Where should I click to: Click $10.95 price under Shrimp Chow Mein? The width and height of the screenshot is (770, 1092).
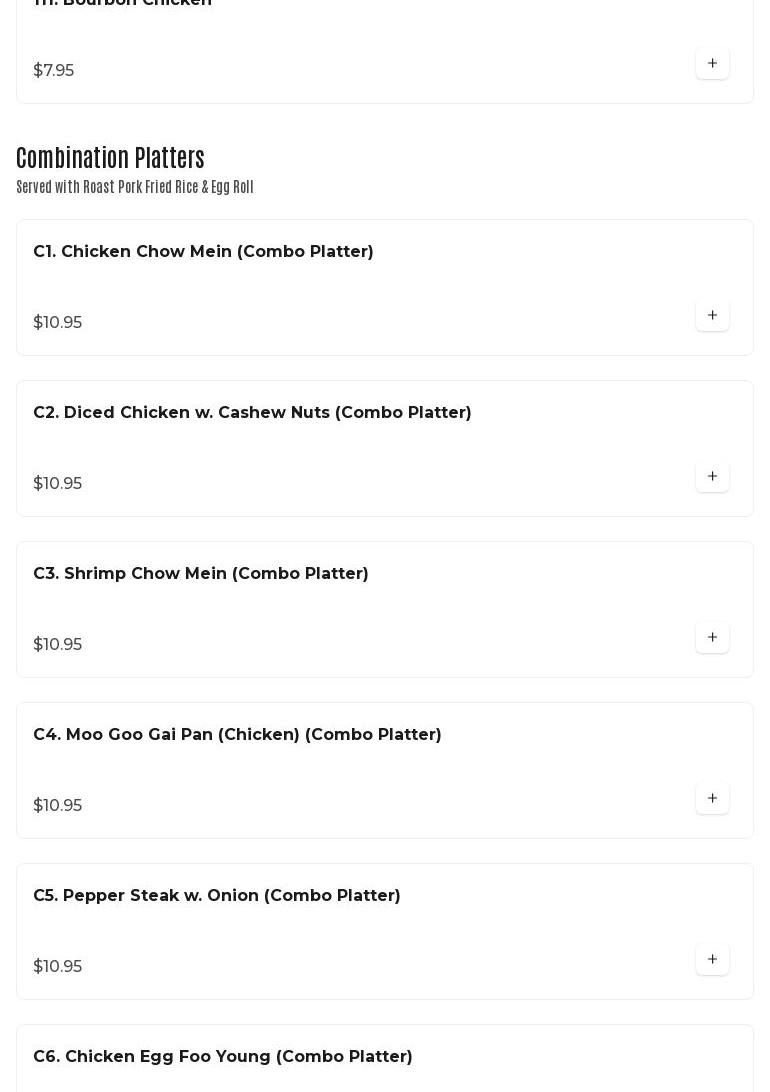point(57,644)
